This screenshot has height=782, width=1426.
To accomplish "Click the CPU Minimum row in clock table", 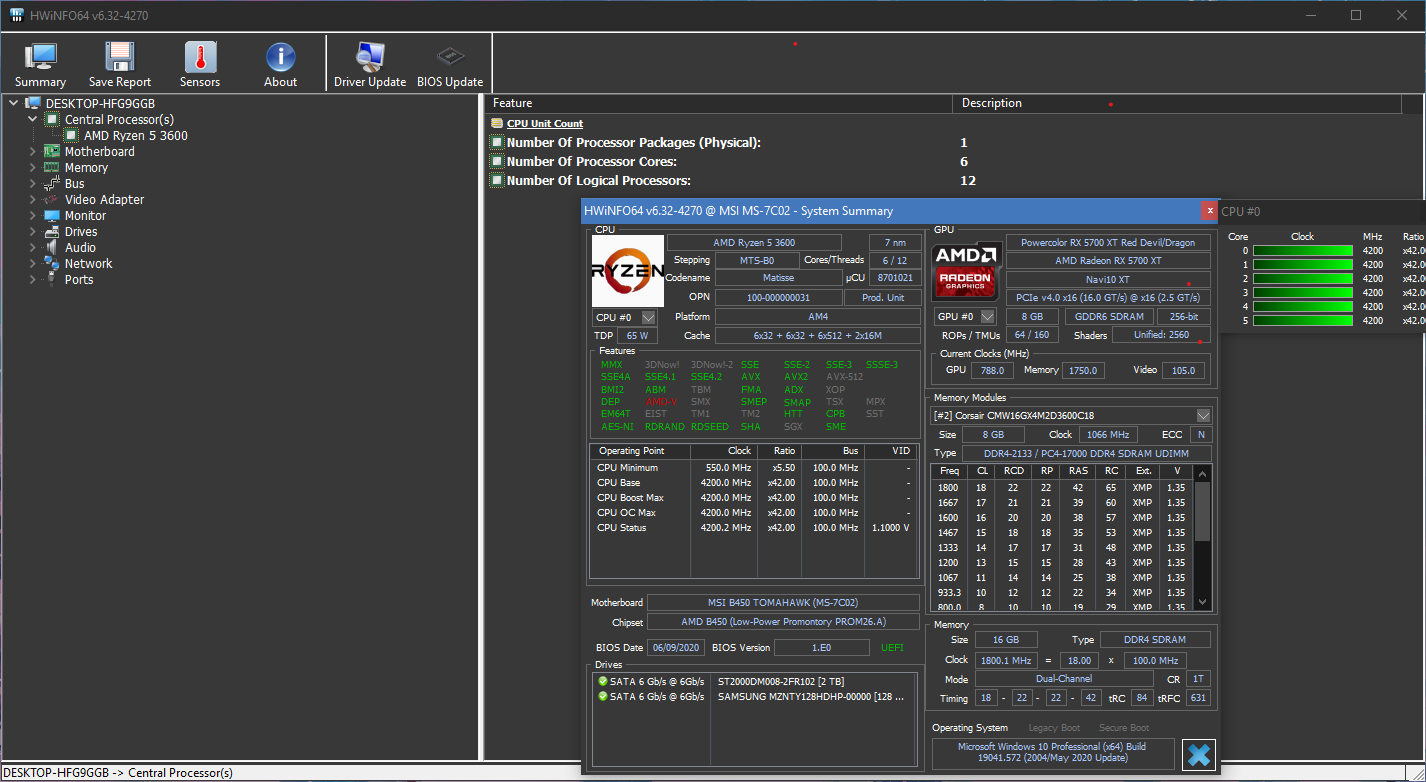I will pos(754,468).
